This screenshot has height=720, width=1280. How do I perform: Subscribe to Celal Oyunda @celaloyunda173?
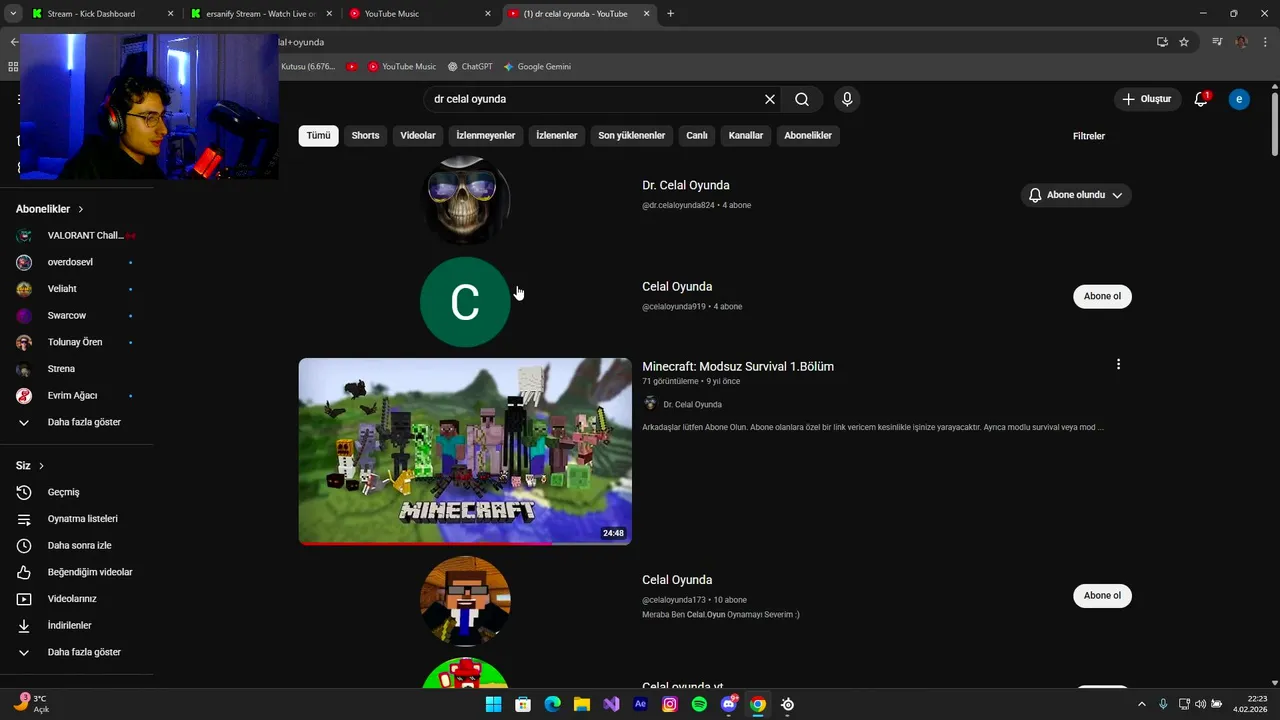[x=1102, y=595]
